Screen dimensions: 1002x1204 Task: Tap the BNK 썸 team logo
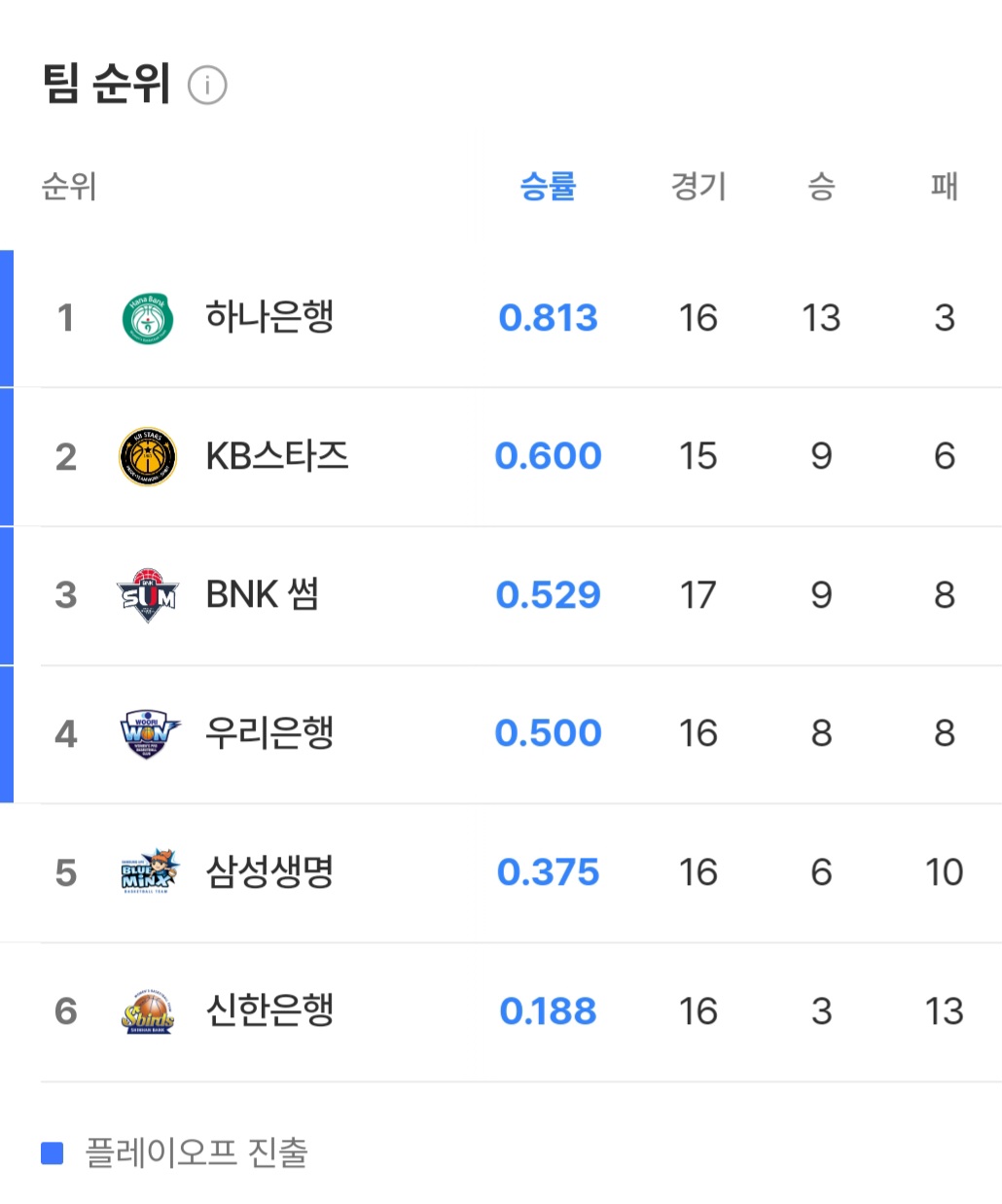[x=148, y=595]
